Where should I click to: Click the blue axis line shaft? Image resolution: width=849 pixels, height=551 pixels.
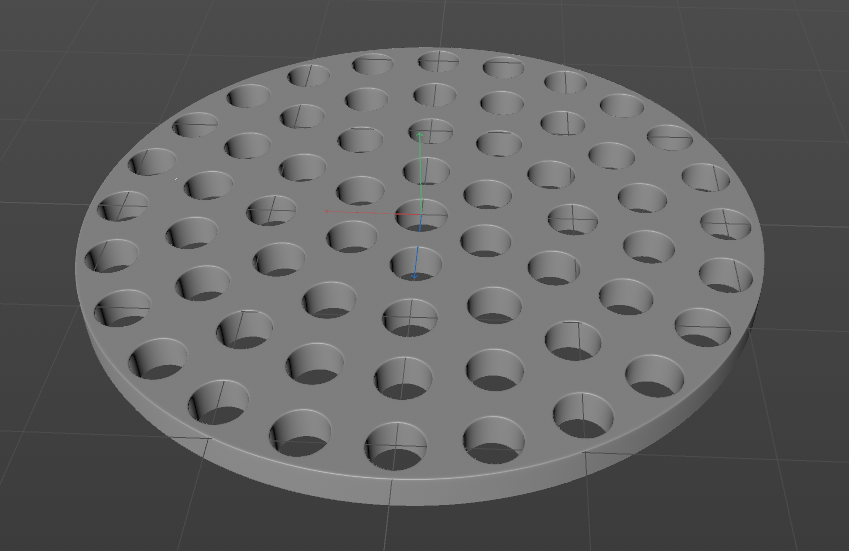tap(417, 244)
